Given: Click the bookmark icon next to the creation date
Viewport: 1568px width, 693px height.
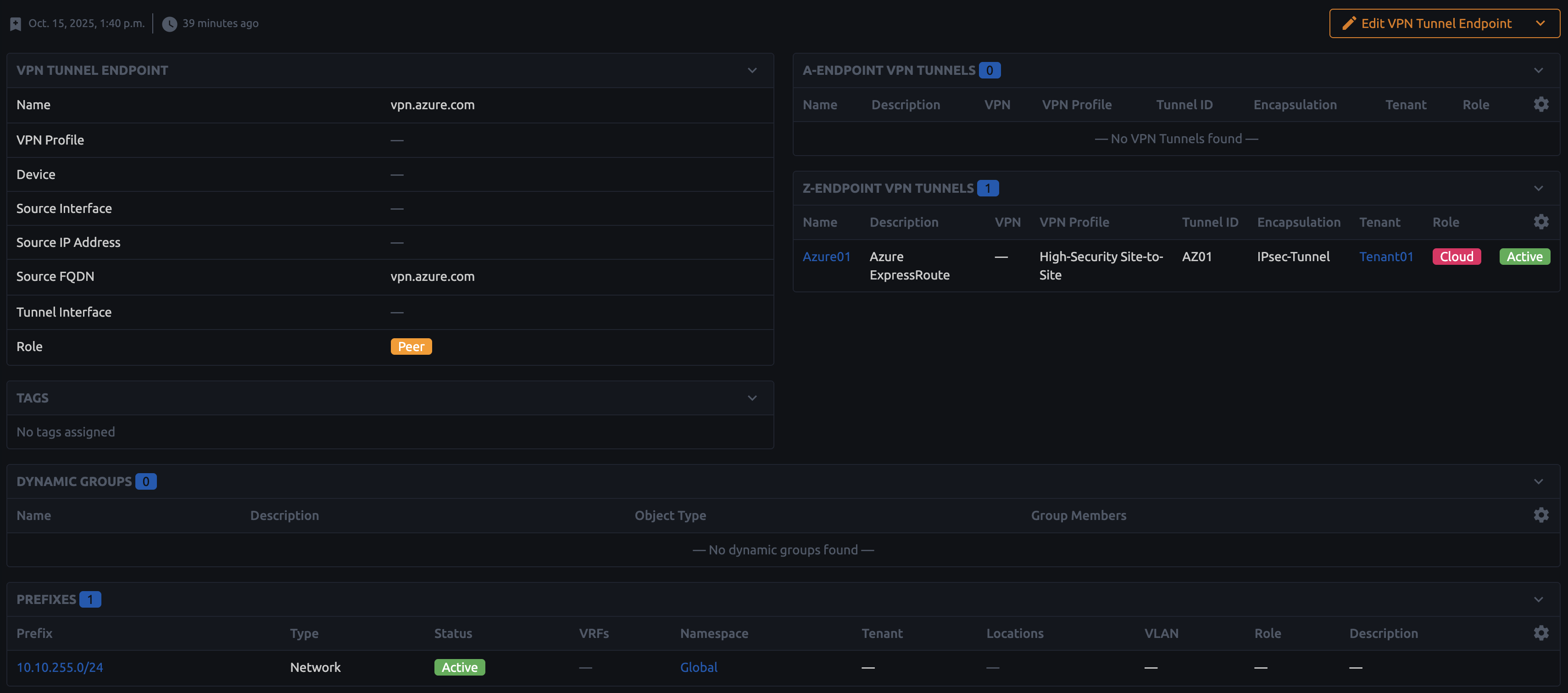Looking at the screenshot, I should point(15,23).
